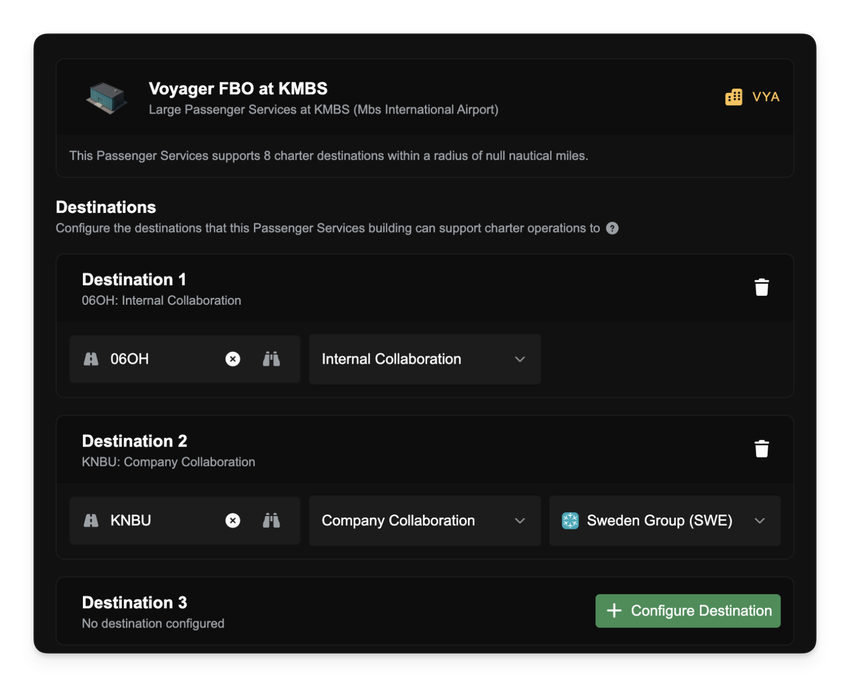The height and width of the screenshot is (687, 850).
Task: Click the help question mark icon
Action: [x=612, y=228]
